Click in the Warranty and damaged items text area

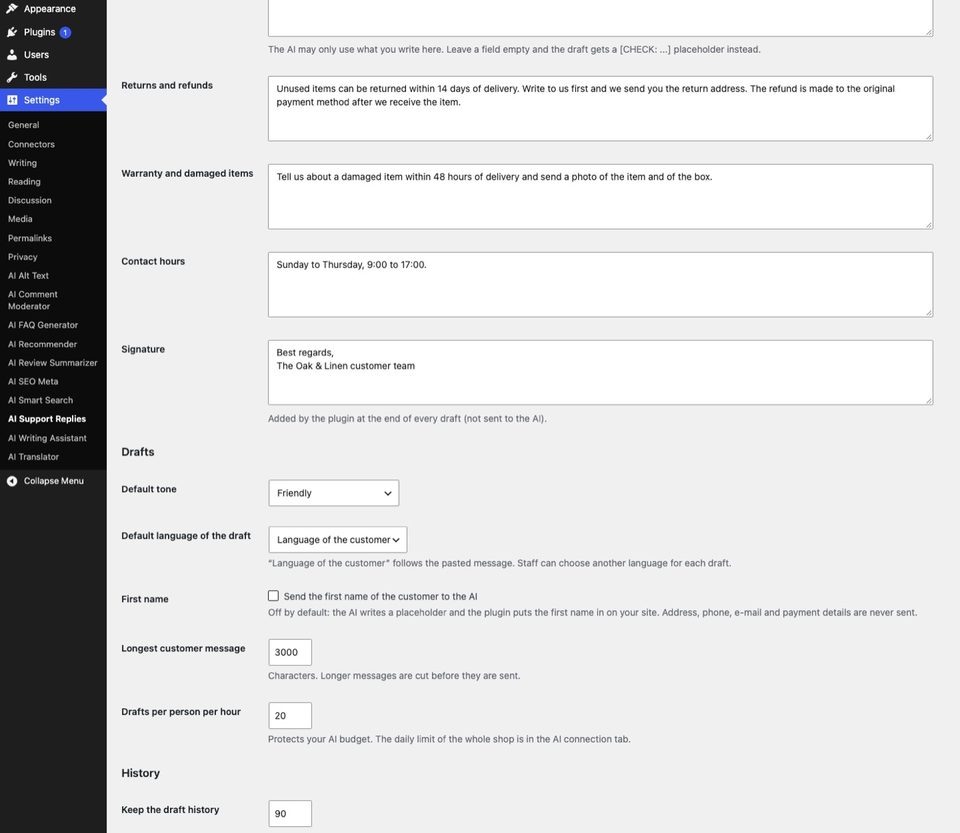[600, 196]
